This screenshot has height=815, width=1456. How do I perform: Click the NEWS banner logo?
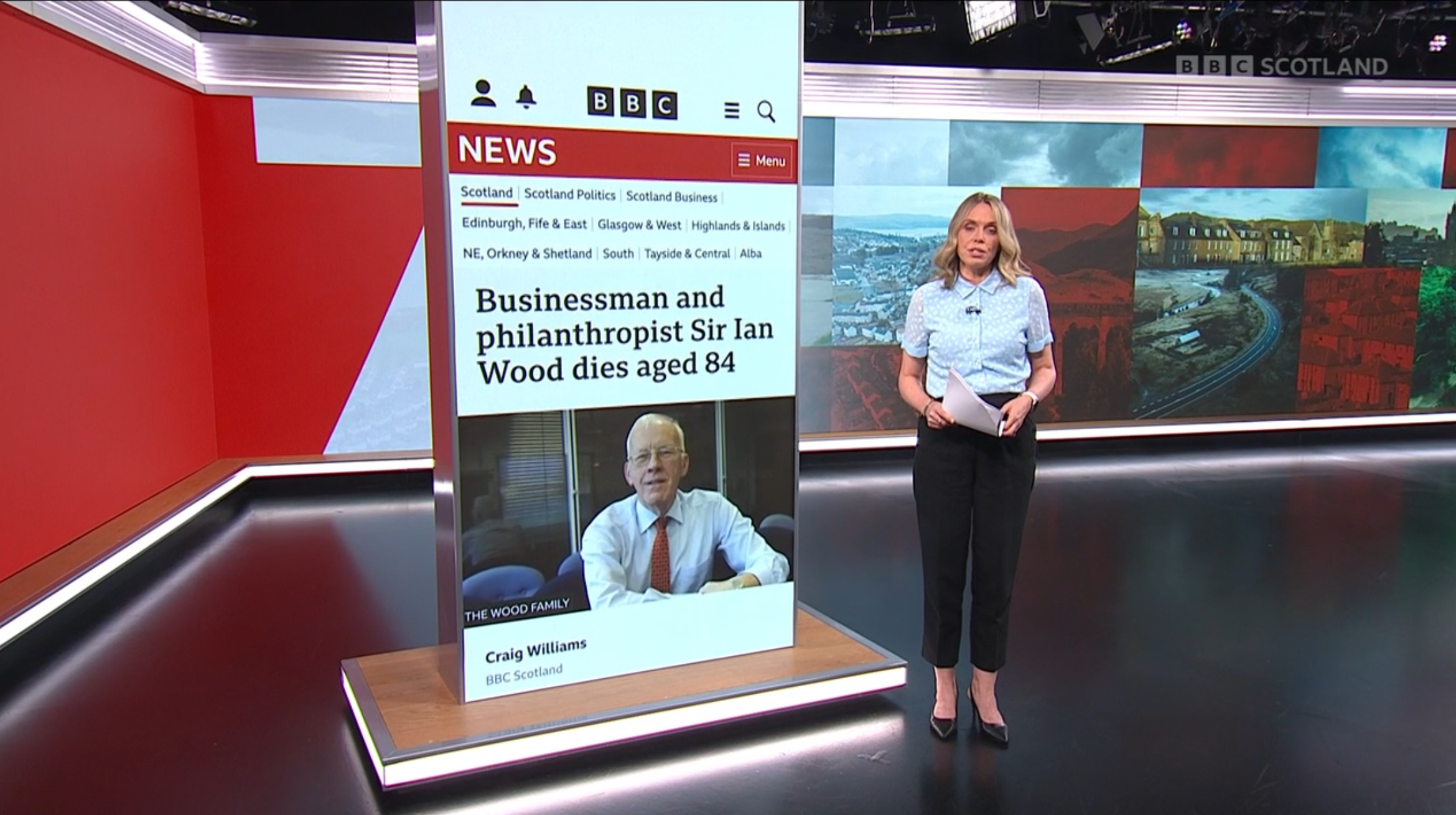(507, 151)
